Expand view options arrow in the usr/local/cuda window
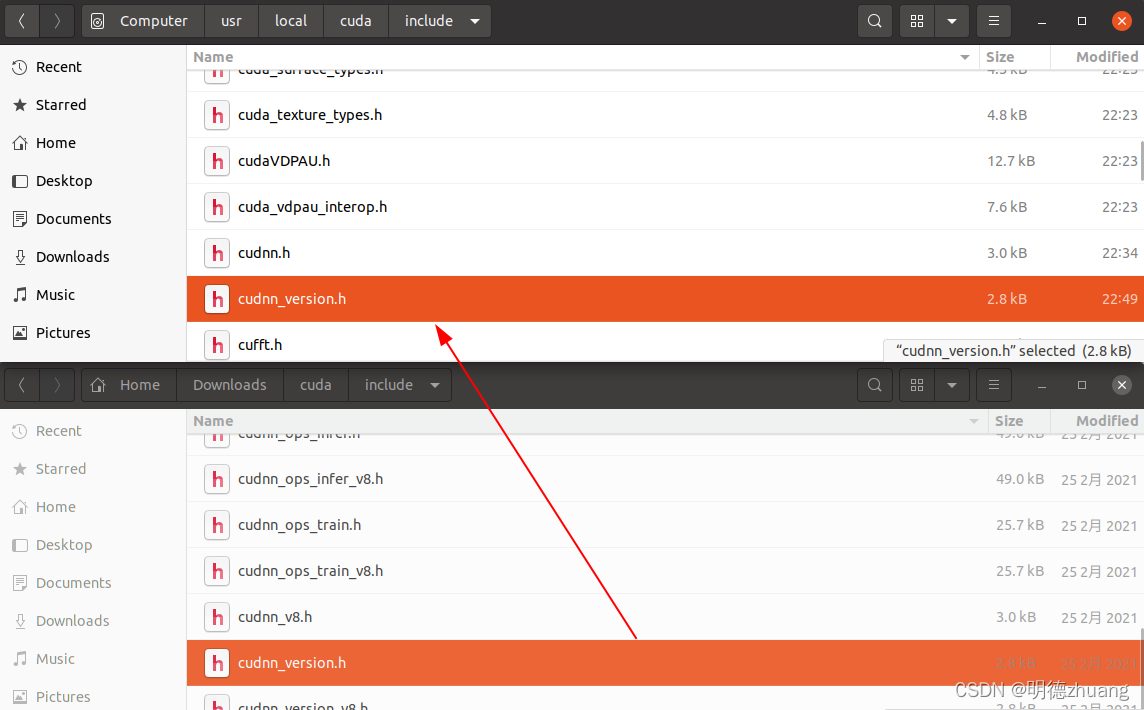1144x710 pixels. click(x=951, y=21)
